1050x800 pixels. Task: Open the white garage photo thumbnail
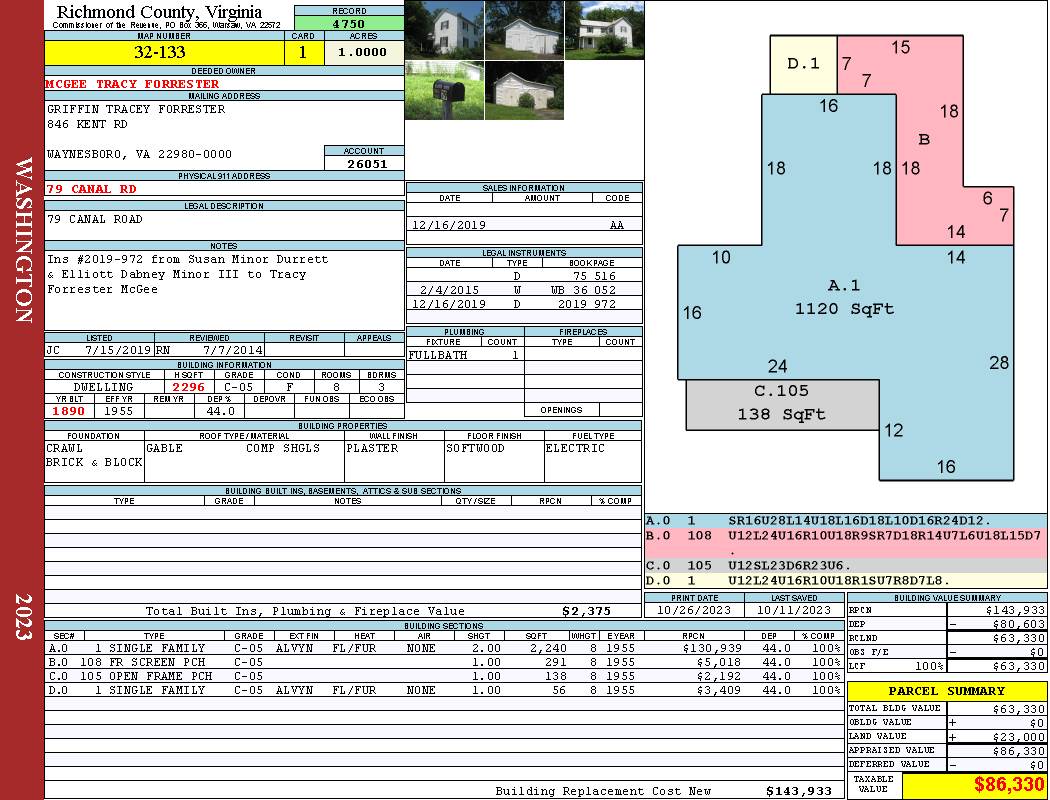click(x=524, y=30)
